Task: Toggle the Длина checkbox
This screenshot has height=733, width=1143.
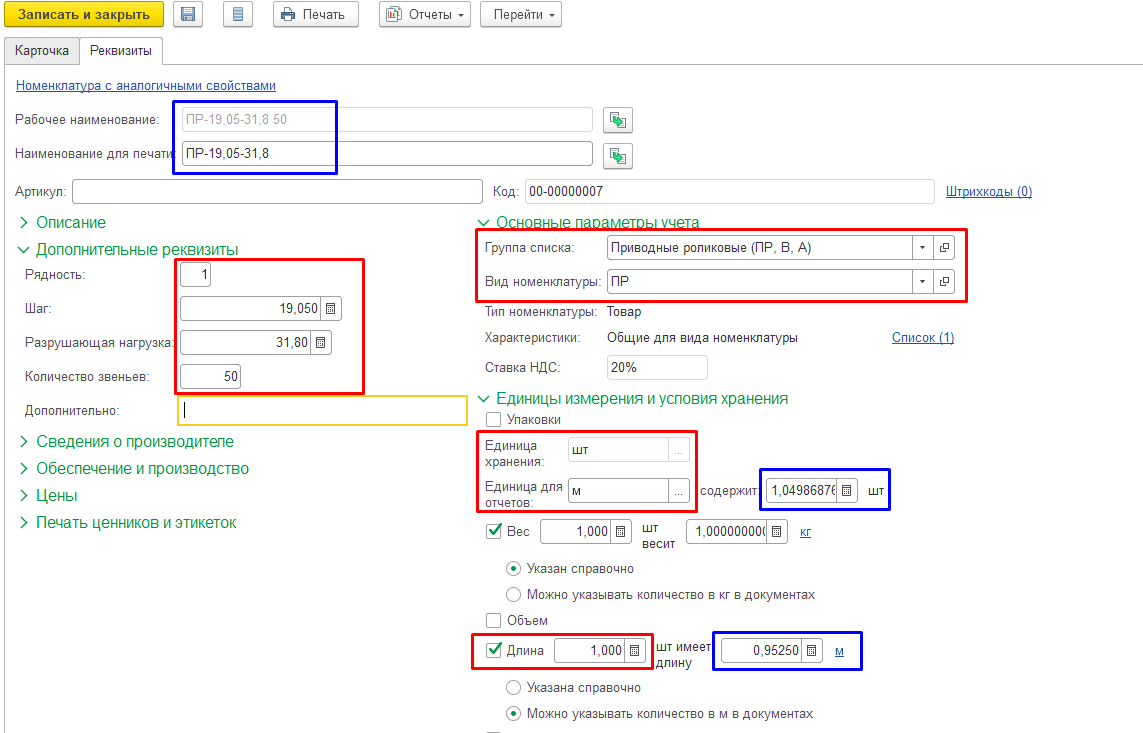Action: [494, 649]
